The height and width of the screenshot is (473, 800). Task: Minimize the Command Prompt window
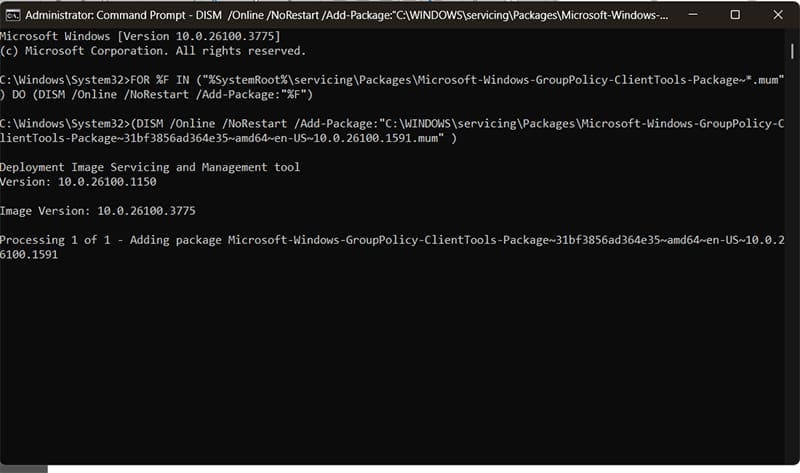(690, 15)
